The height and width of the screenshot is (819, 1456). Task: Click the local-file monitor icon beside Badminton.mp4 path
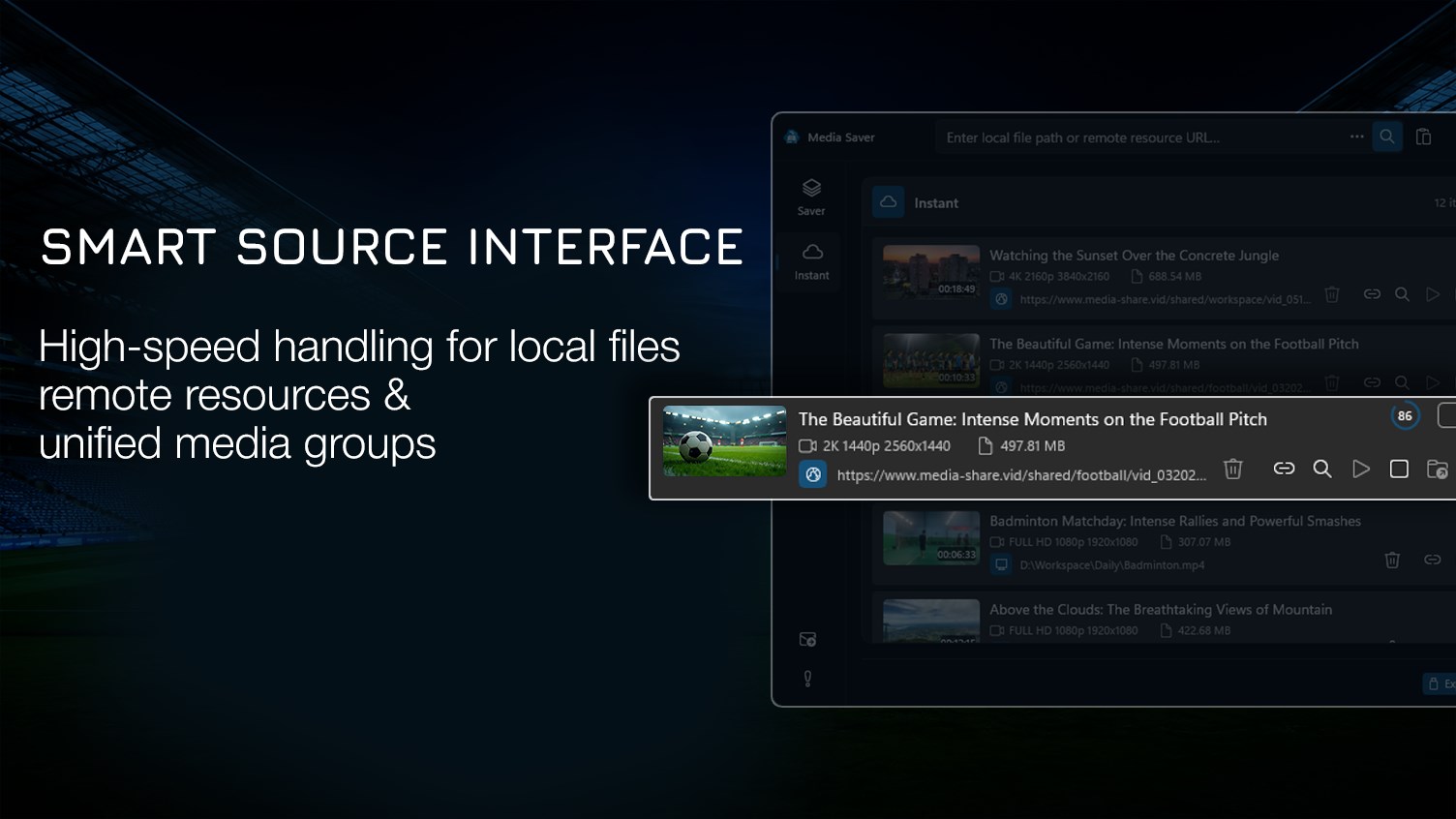[x=1002, y=564]
